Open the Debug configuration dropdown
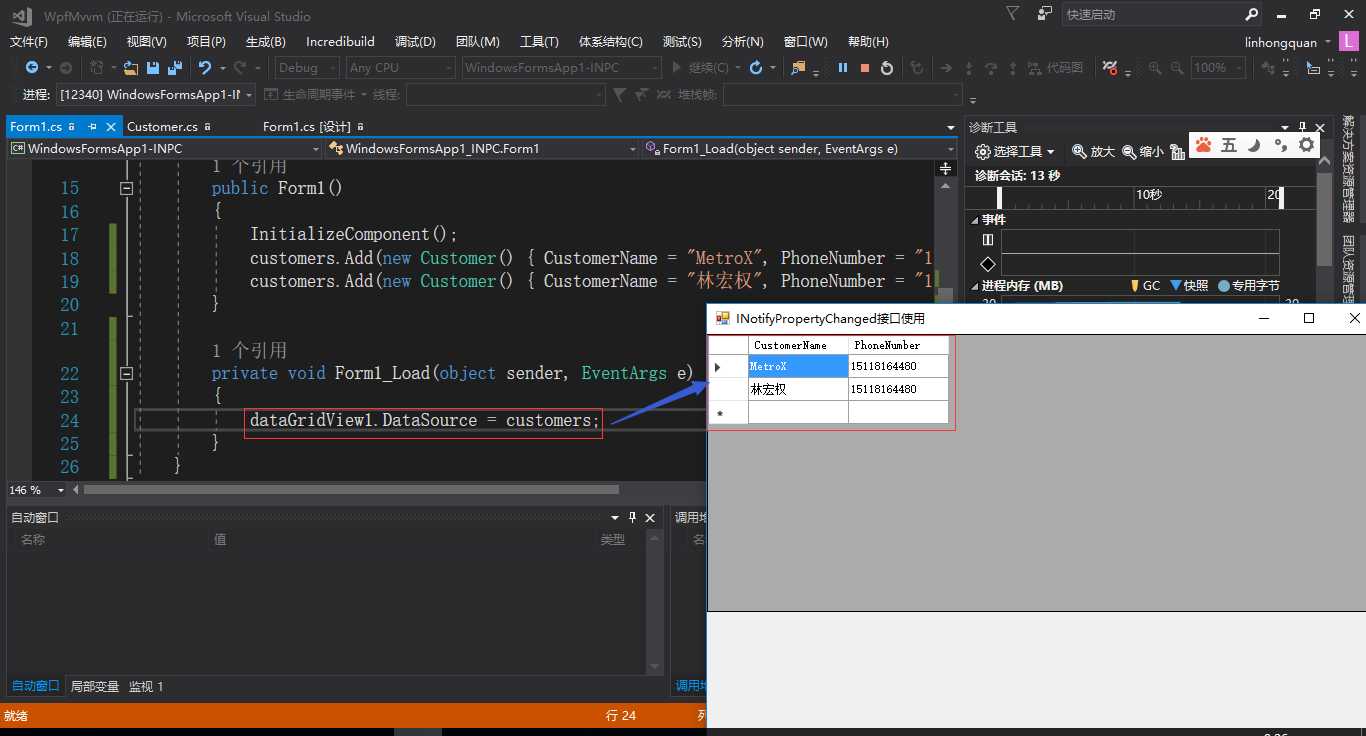This screenshot has width=1366, height=736. pyautogui.click(x=309, y=68)
